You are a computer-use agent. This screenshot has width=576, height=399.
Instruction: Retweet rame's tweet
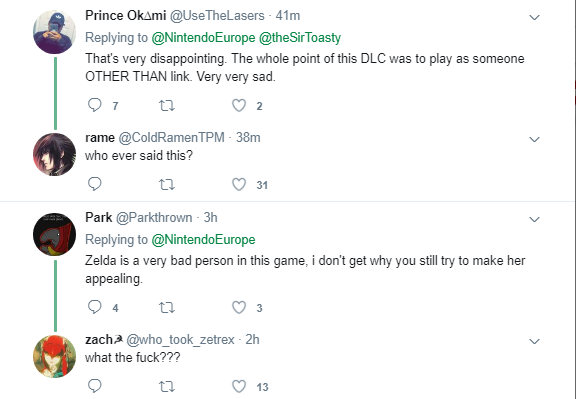point(167,184)
